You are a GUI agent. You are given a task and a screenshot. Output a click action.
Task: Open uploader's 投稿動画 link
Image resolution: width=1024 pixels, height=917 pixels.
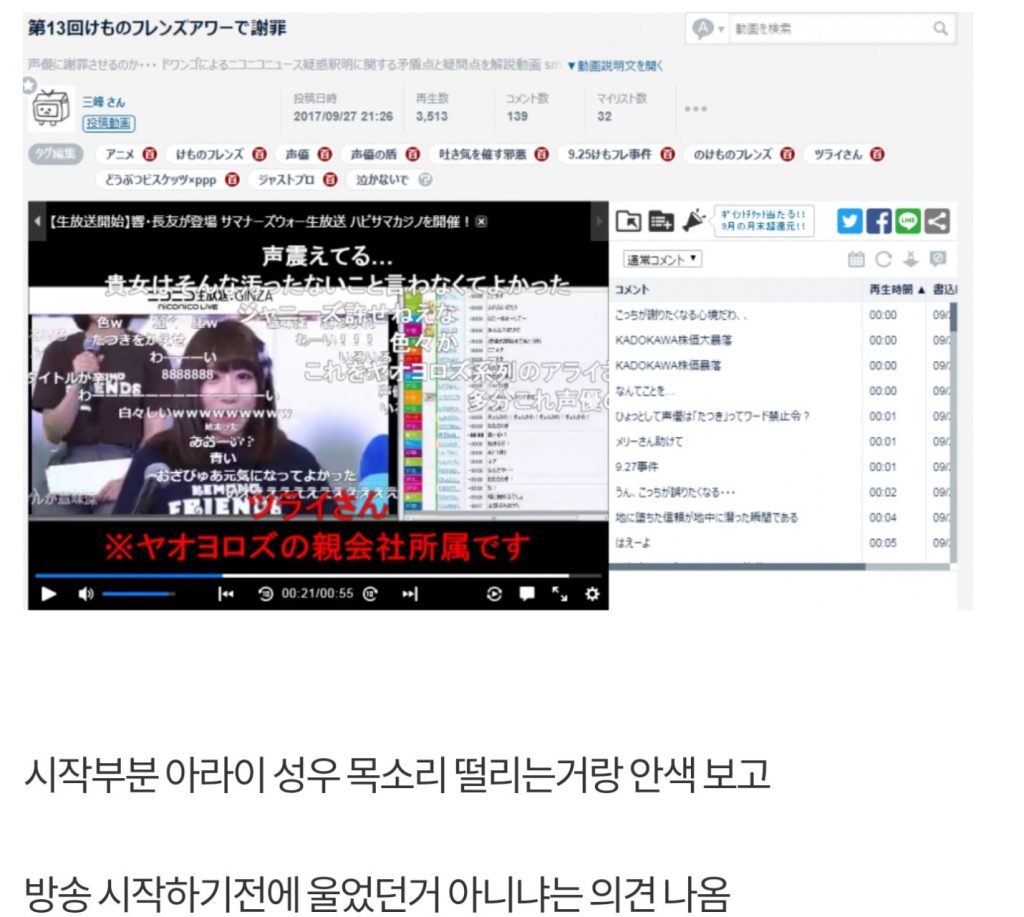pos(109,123)
